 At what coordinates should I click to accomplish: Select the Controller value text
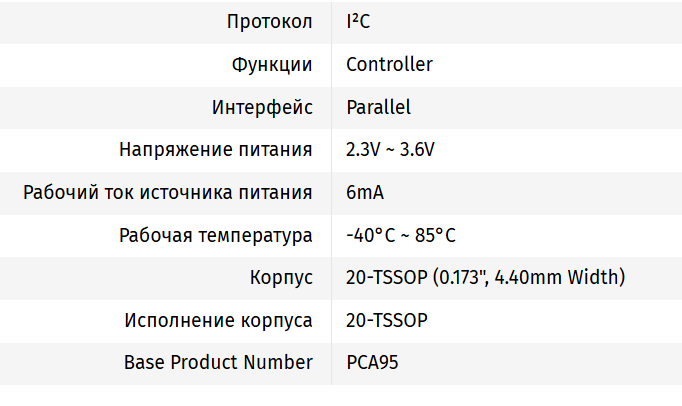pyautogui.click(x=389, y=65)
